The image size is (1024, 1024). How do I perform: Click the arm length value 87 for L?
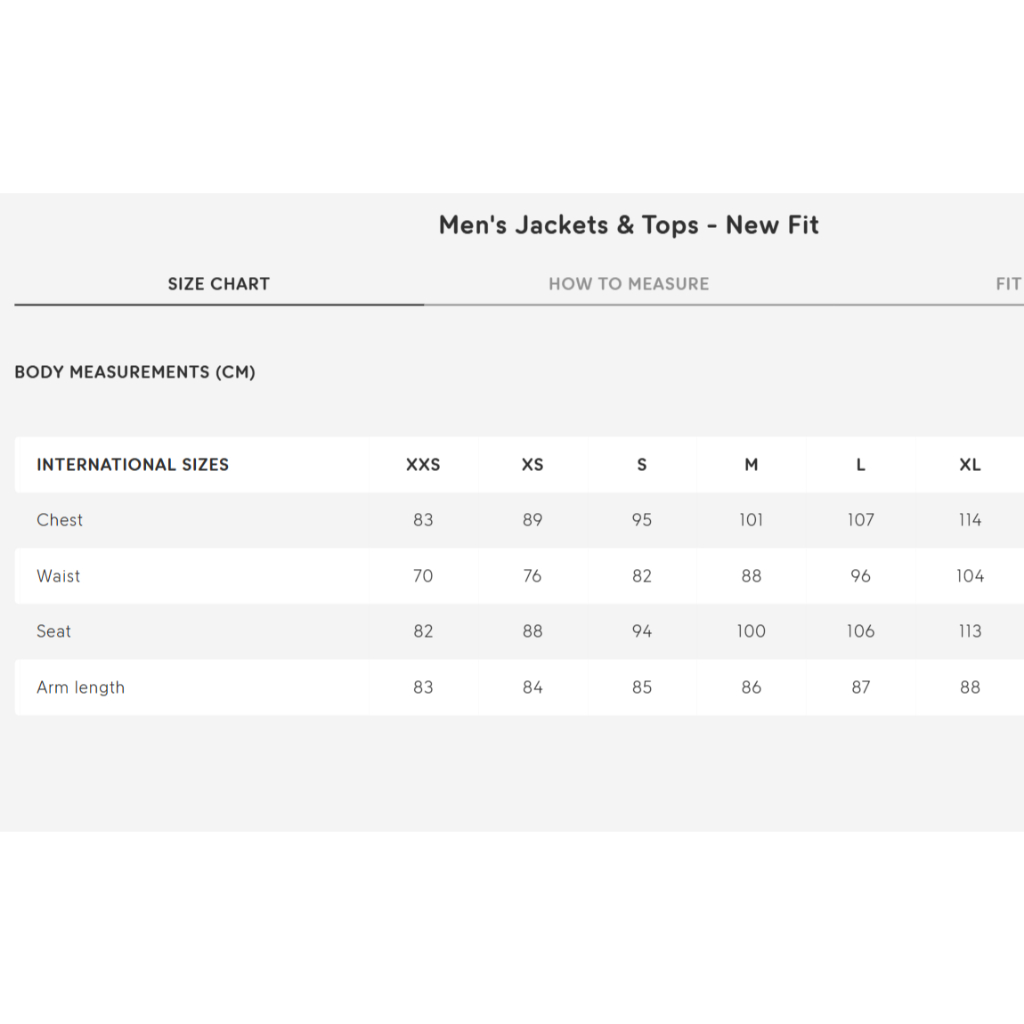click(x=861, y=687)
